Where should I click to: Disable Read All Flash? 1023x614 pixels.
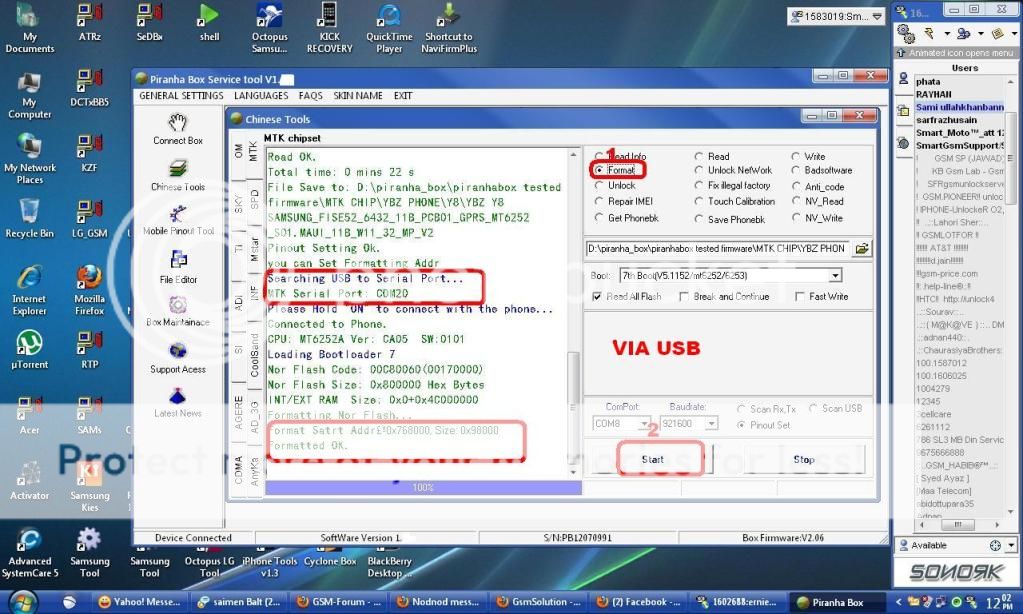(596, 296)
